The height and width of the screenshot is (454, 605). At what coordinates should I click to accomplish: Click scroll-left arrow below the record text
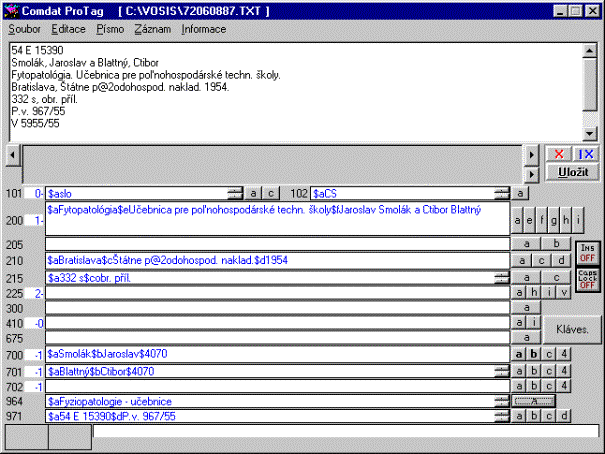(11, 154)
